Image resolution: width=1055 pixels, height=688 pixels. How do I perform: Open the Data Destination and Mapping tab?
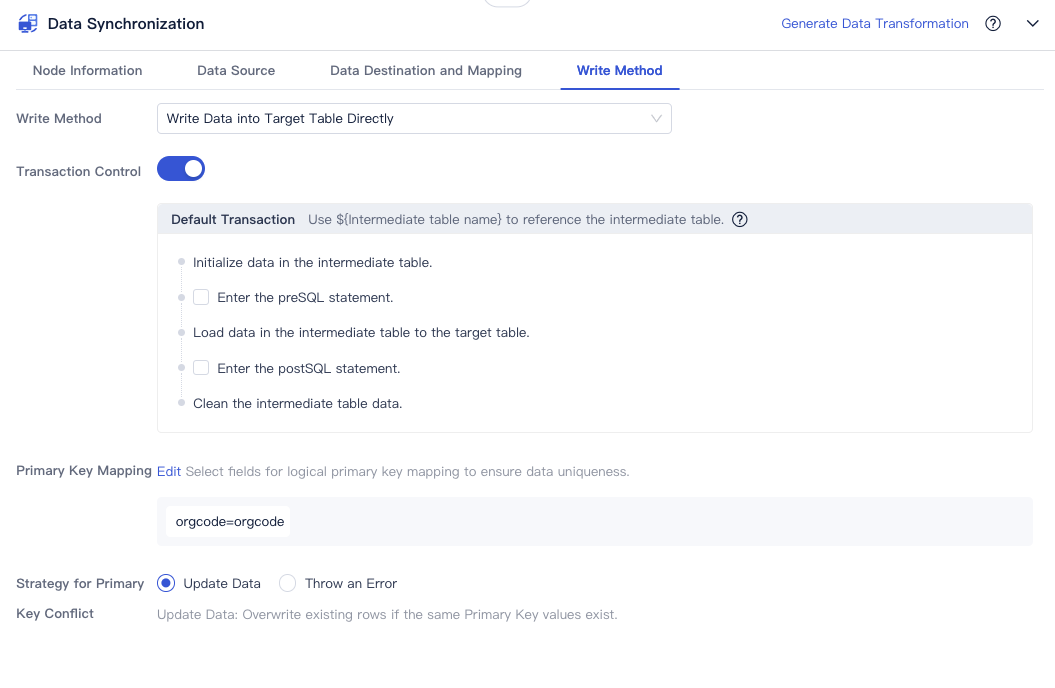point(425,71)
